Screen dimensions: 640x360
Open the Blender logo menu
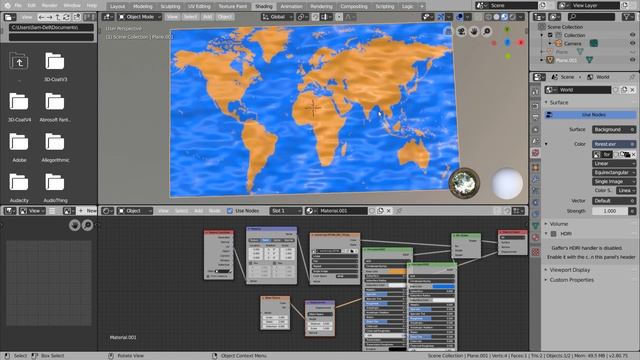7,6
